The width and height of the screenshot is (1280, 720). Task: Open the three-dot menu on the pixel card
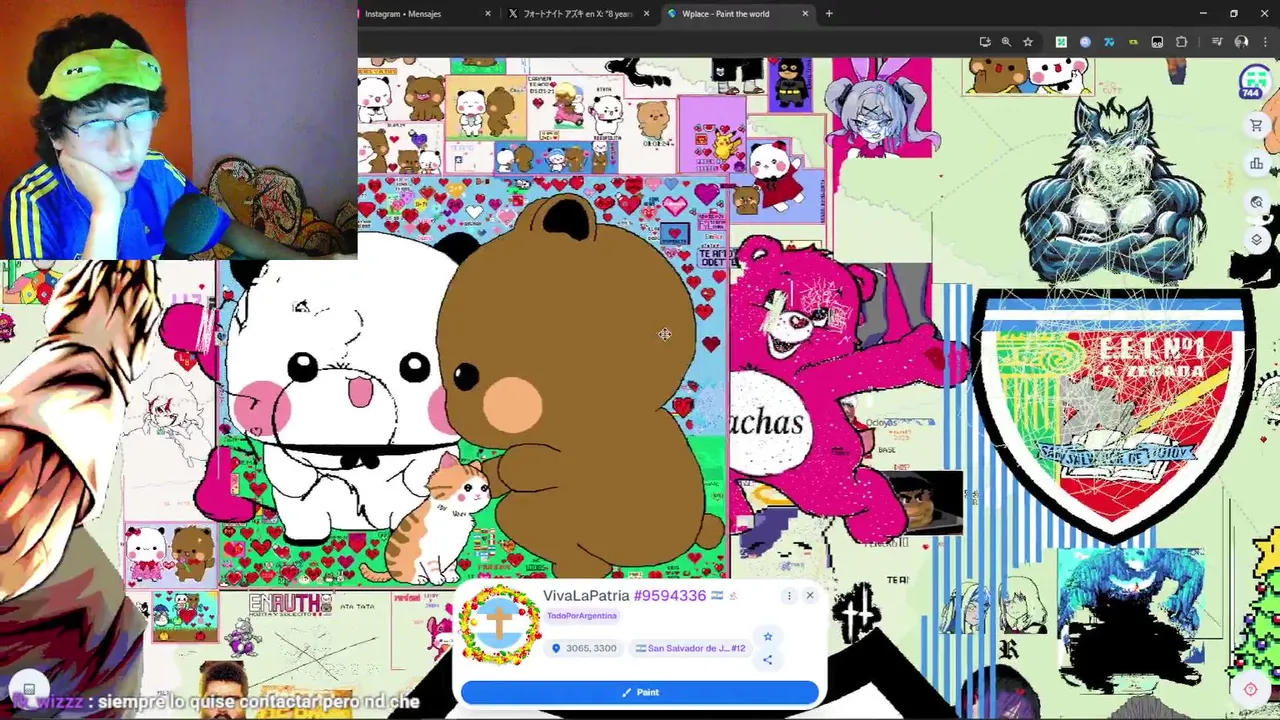click(789, 596)
